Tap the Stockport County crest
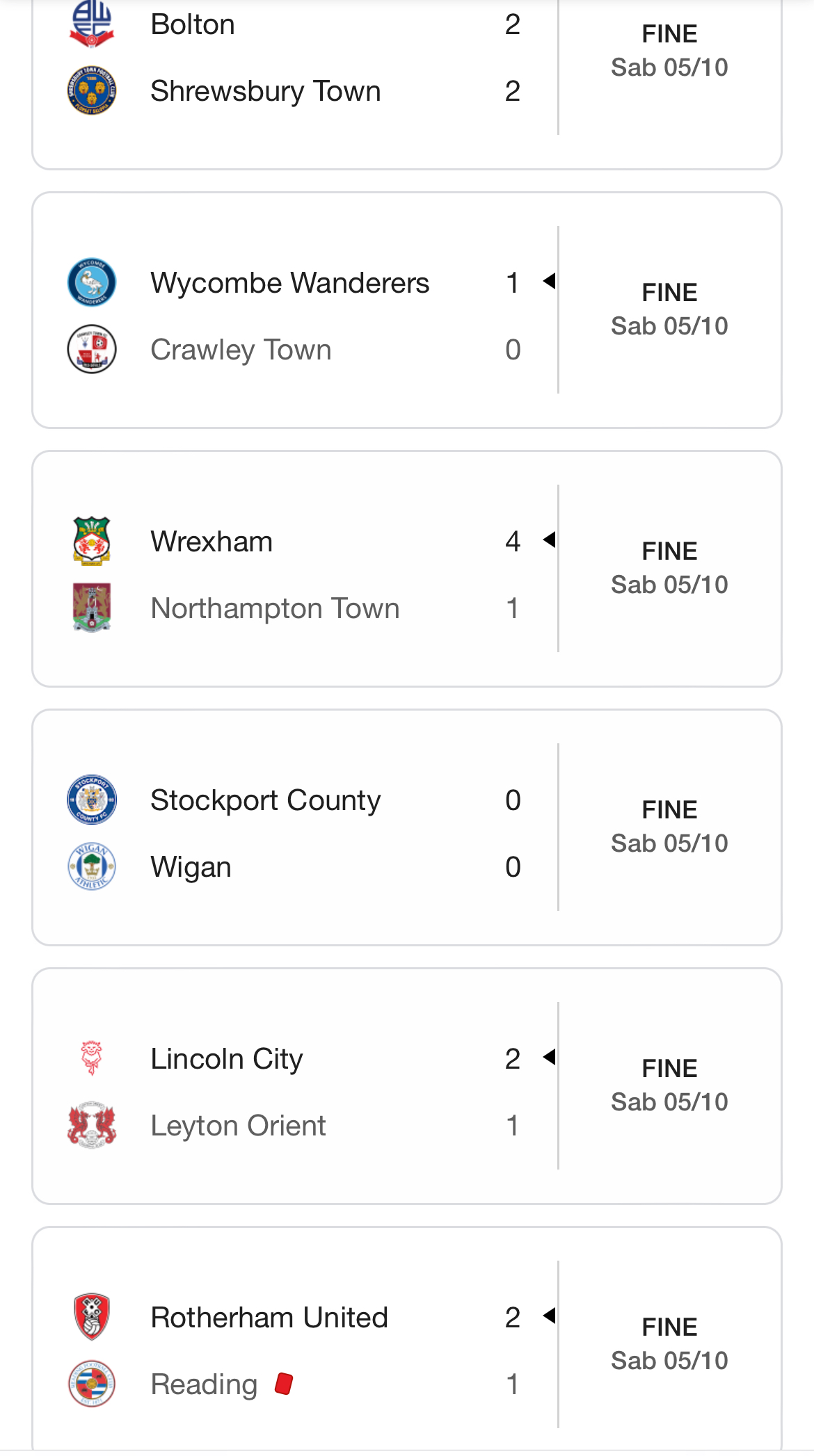Image resolution: width=814 pixels, height=1456 pixels. [x=91, y=800]
